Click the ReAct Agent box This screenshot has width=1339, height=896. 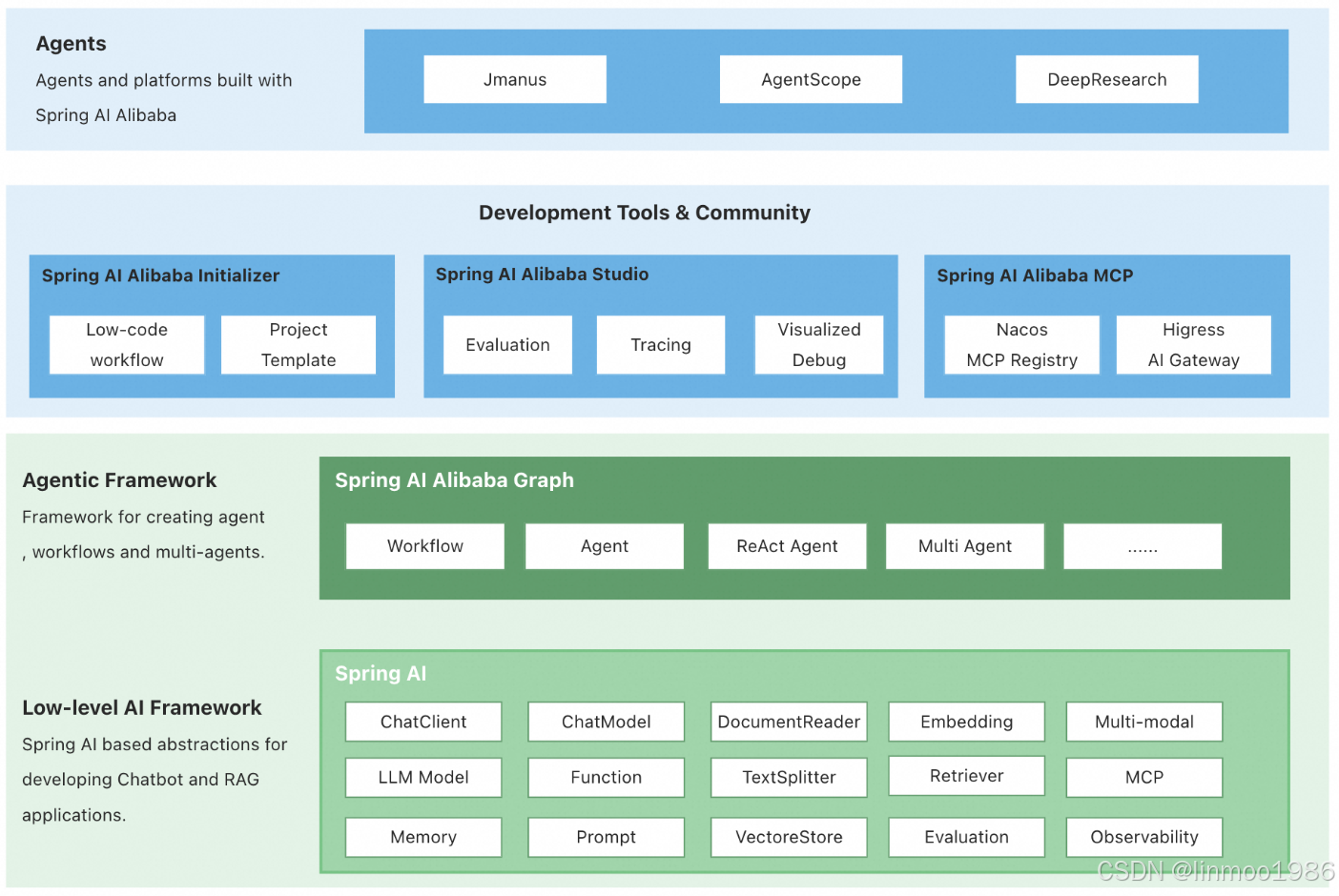coord(787,546)
